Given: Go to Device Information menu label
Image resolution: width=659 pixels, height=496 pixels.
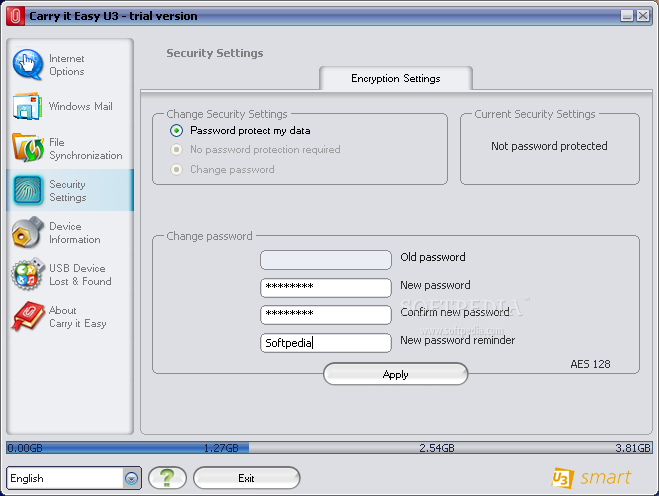Looking at the screenshot, I should (x=75, y=233).
